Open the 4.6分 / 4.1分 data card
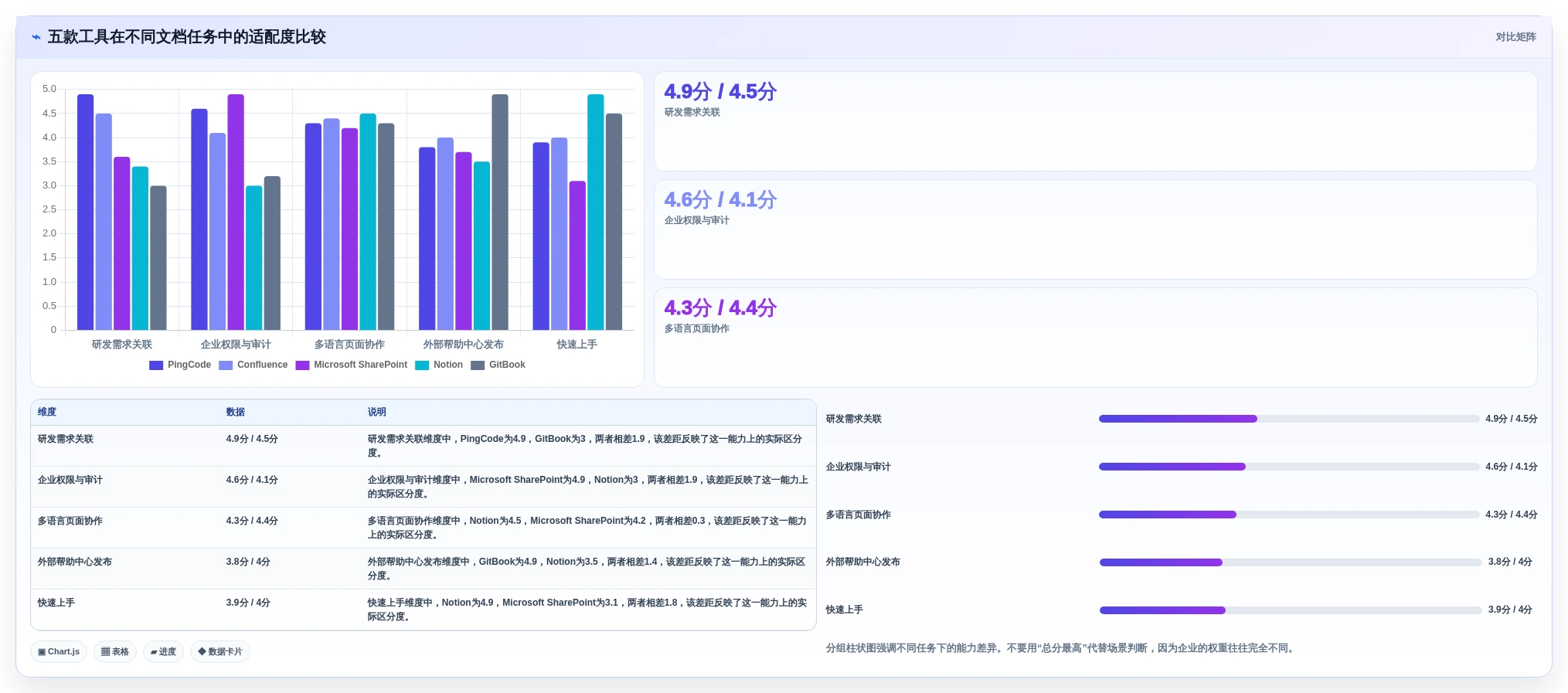 coord(1096,229)
